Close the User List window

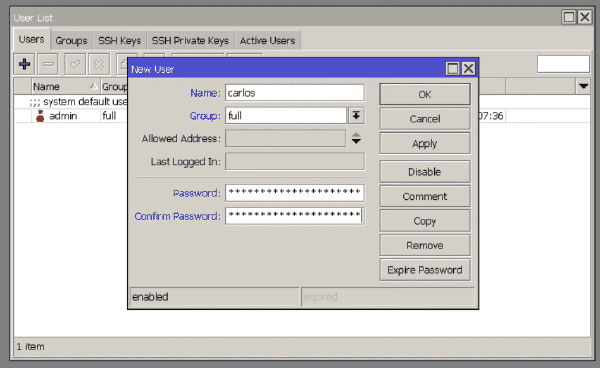point(585,17)
